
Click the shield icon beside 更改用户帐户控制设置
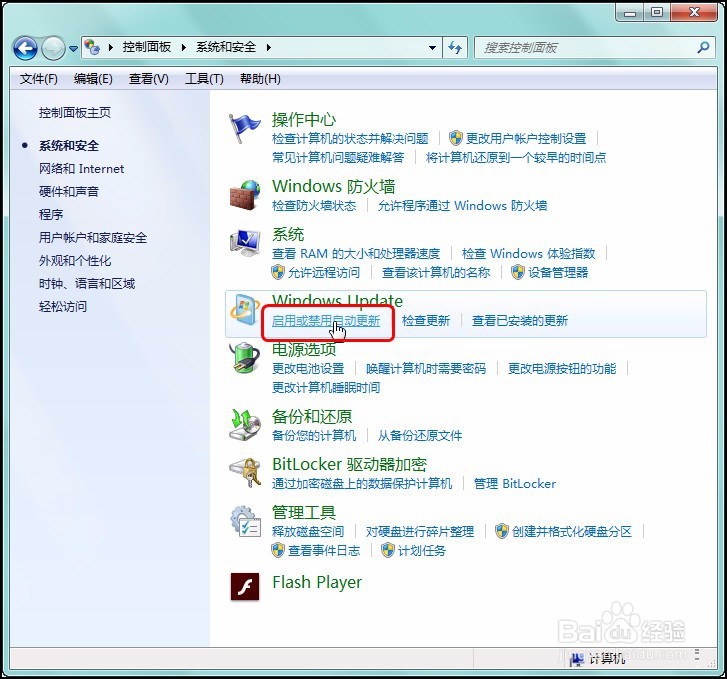[456, 138]
